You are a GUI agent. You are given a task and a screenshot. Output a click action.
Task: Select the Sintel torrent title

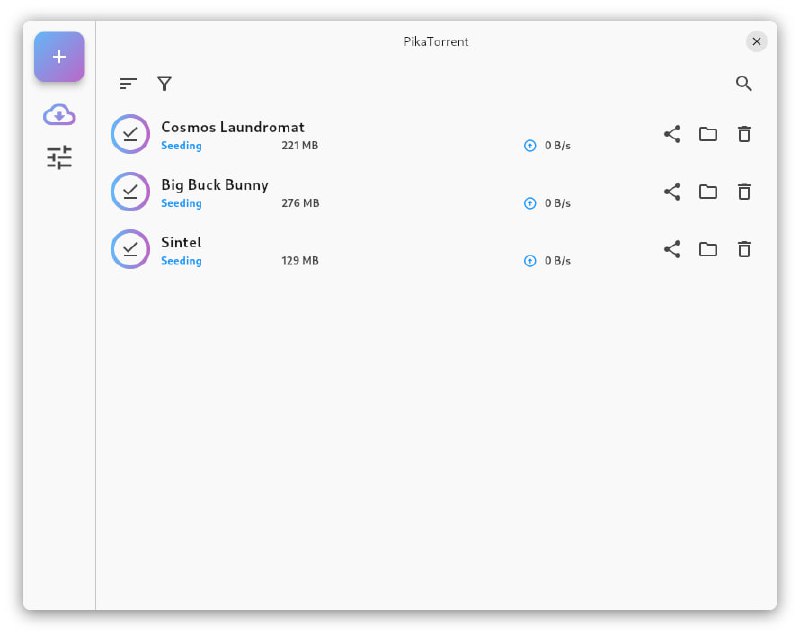tap(181, 242)
